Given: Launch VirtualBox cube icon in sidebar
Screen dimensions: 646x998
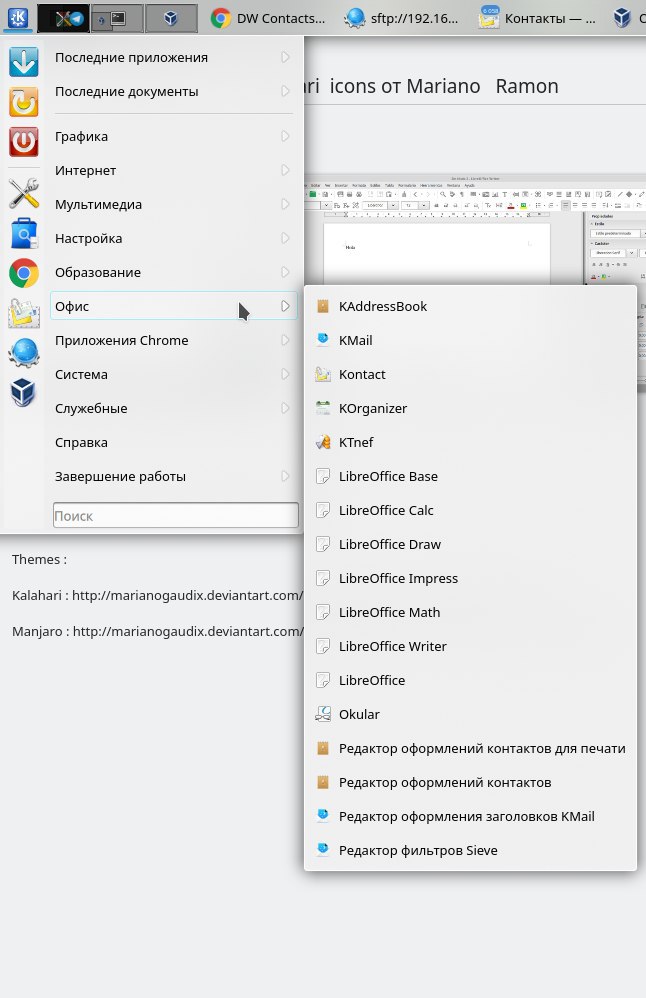Looking at the screenshot, I should click(x=24, y=392).
